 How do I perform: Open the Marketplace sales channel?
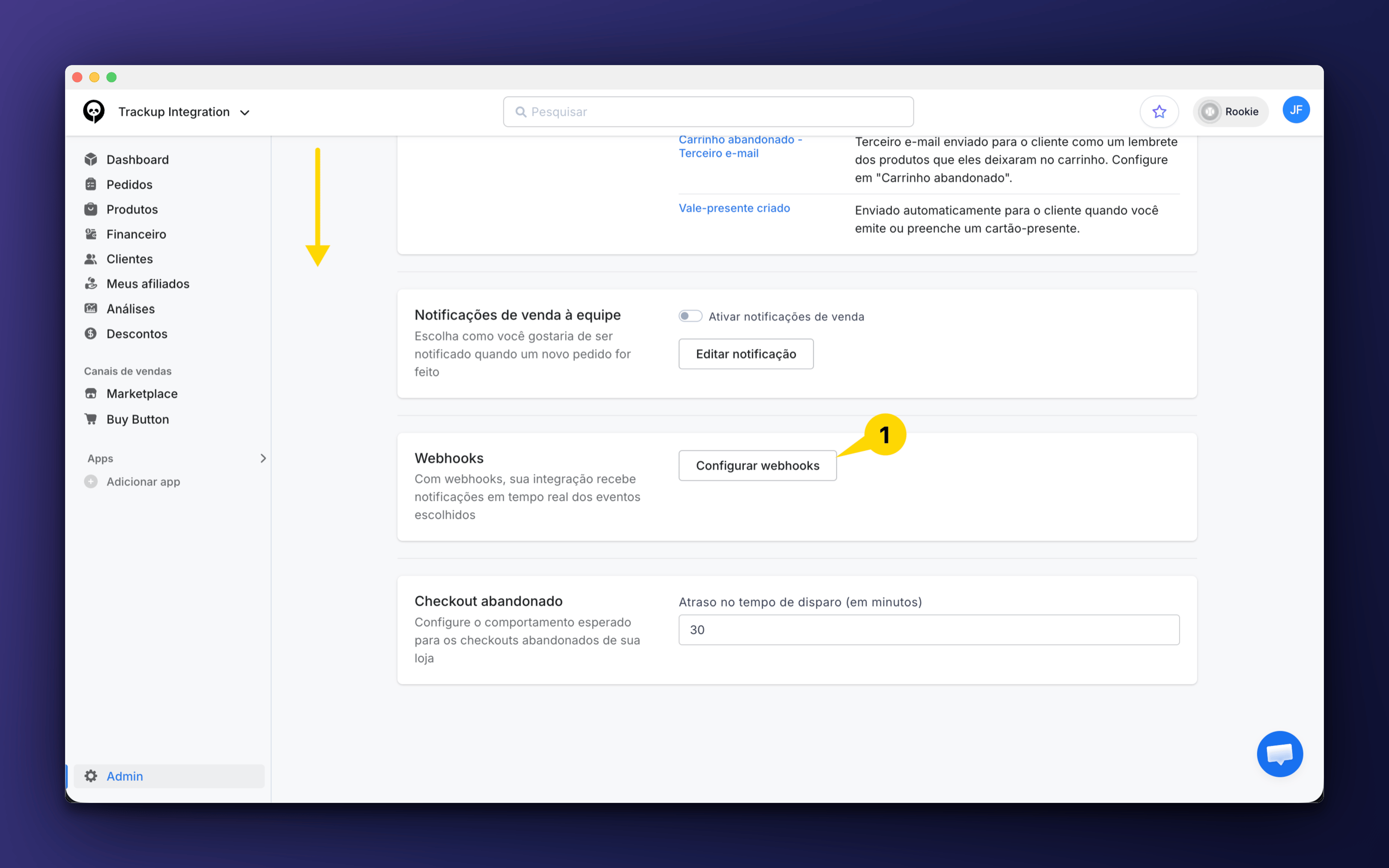click(x=143, y=394)
